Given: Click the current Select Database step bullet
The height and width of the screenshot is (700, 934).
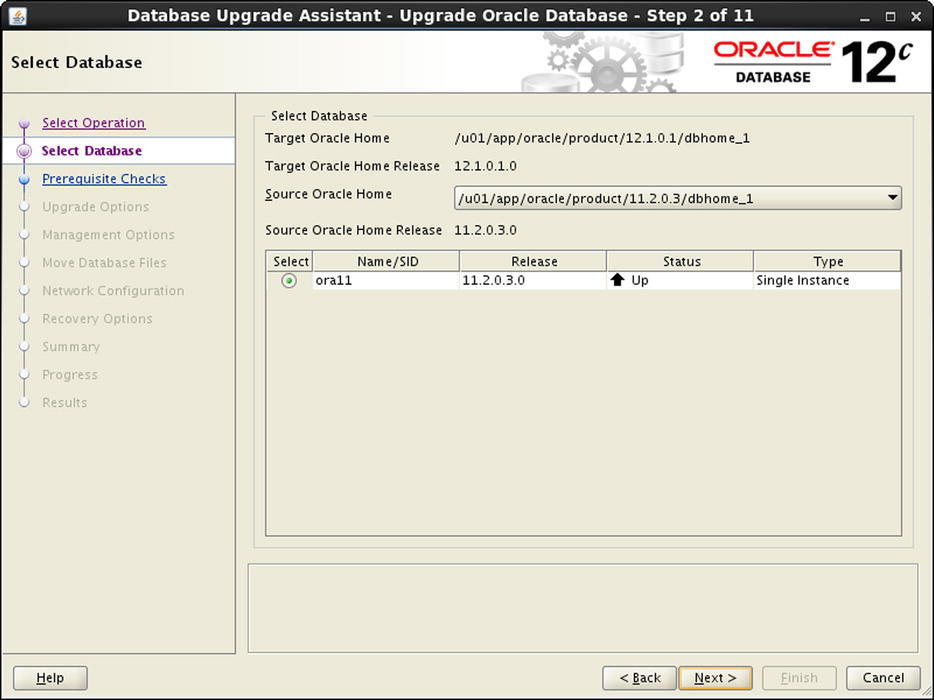Looking at the screenshot, I should pyautogui.click(x=24, y=151).
